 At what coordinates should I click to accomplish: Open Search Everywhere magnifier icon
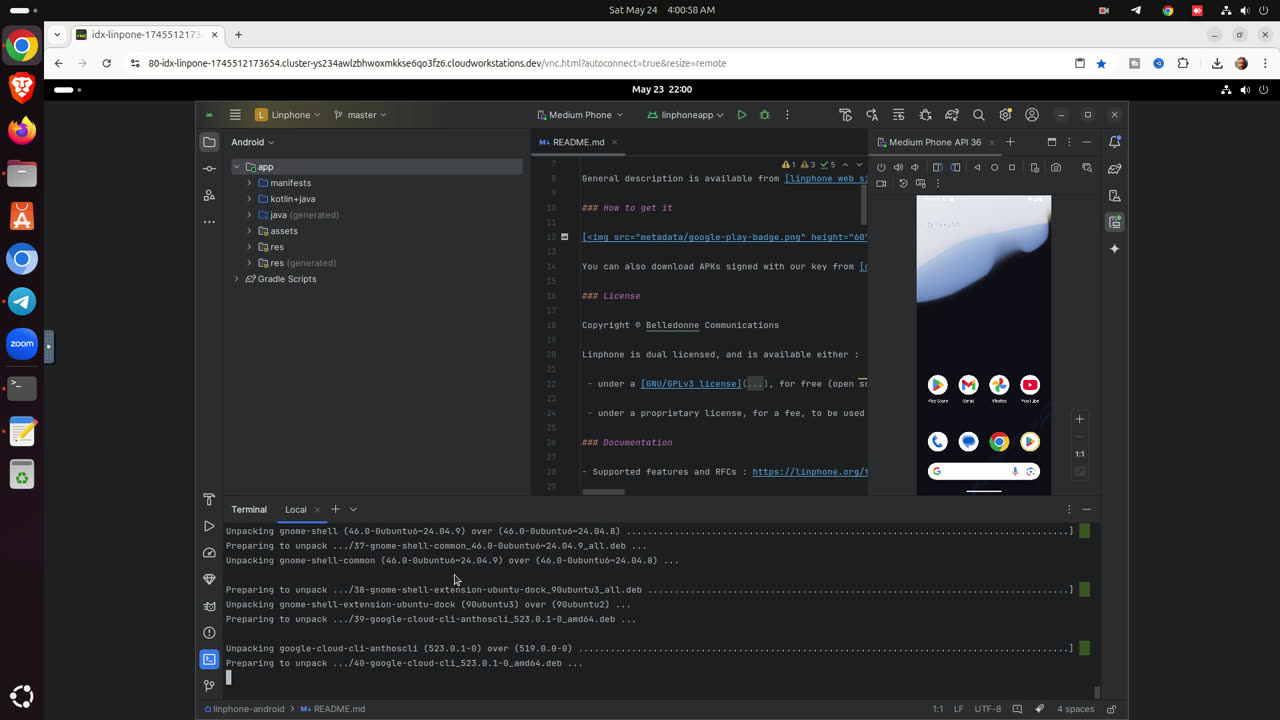979,115
